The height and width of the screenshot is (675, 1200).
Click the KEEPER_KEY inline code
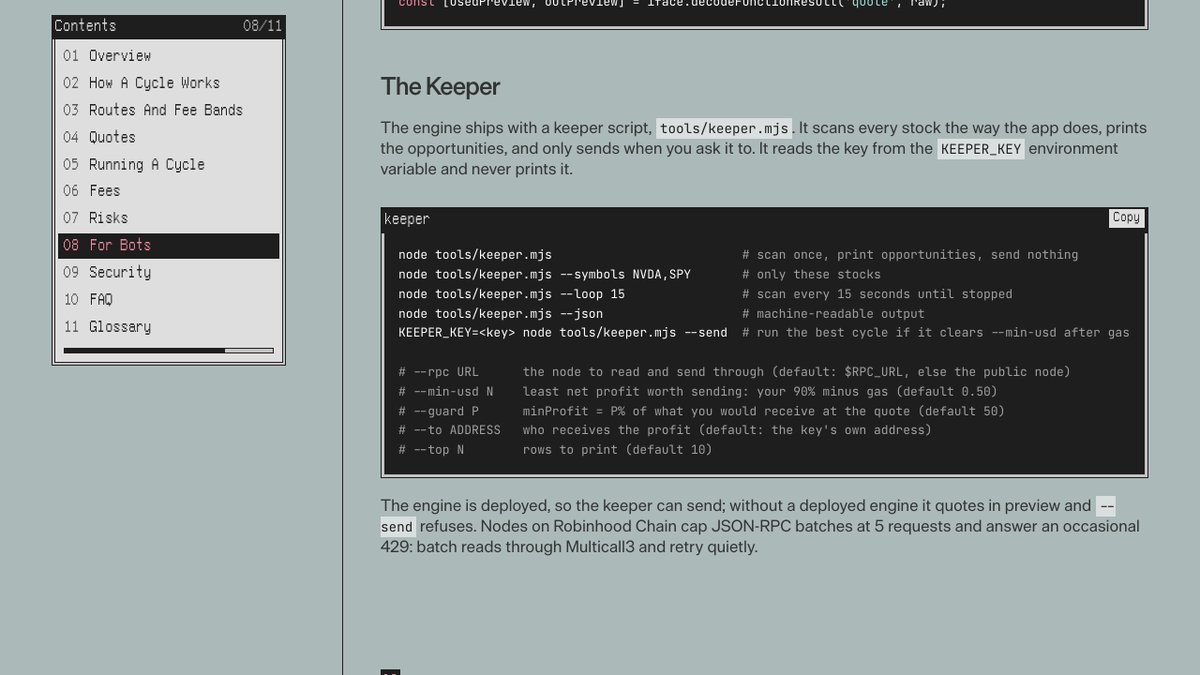click(981, 149)
